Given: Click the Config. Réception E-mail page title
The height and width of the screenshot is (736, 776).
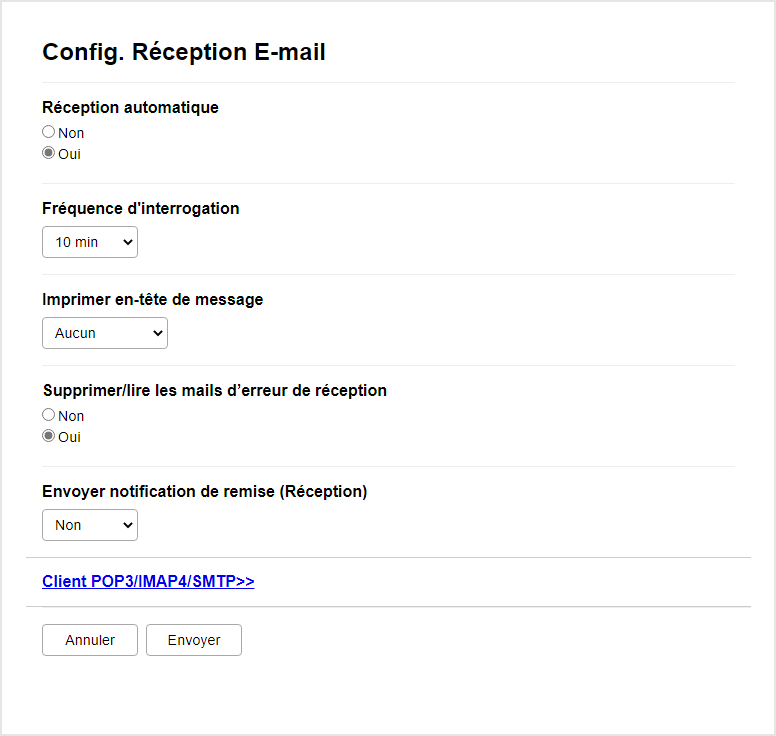Looking at the screenshot, I should 184,52.
